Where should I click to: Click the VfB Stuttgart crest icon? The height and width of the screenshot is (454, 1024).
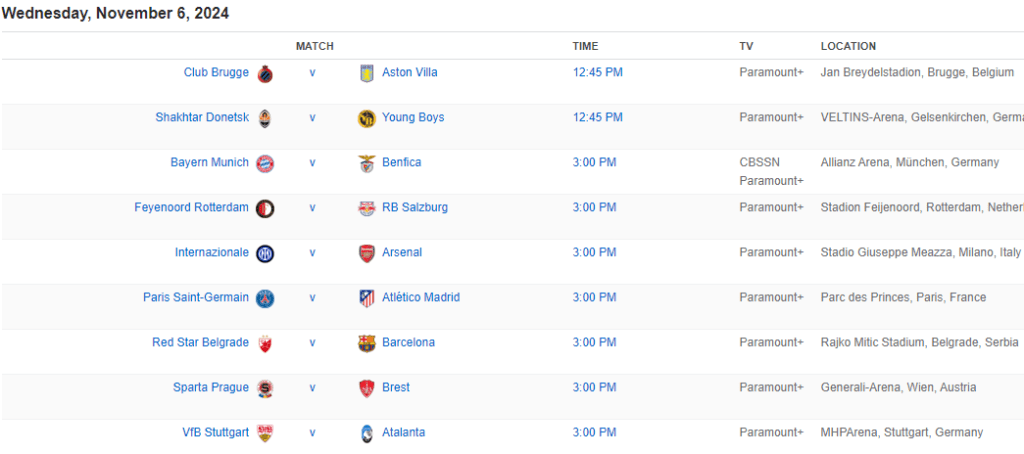pyautogui.click(x=265, y=433)
